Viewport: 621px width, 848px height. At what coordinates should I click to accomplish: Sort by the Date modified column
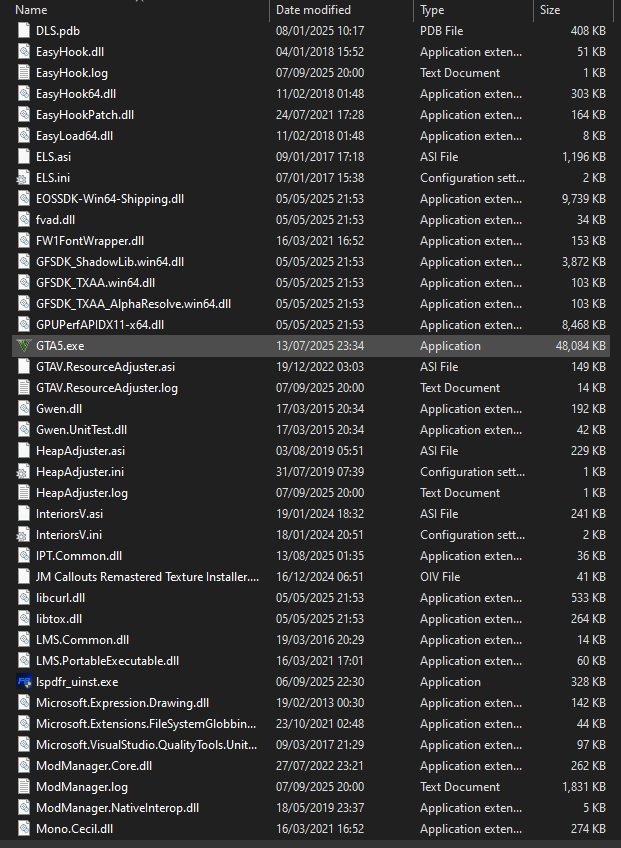[313, 9]
